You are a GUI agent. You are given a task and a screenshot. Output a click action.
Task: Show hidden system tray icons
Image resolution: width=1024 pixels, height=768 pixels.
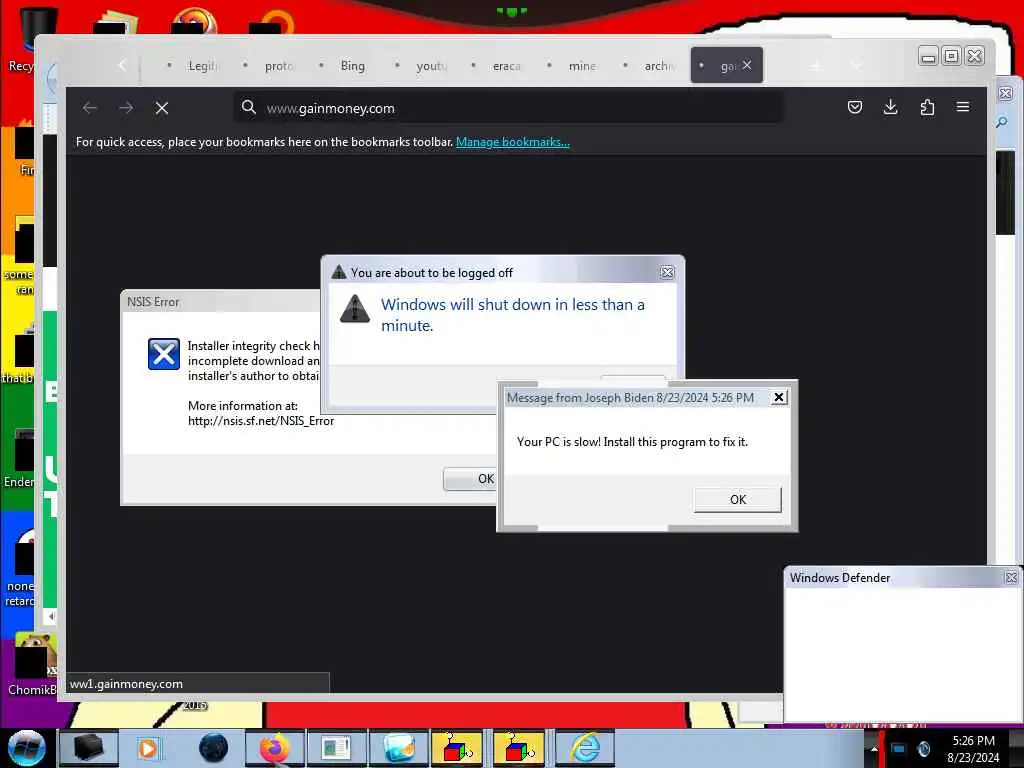874,748
